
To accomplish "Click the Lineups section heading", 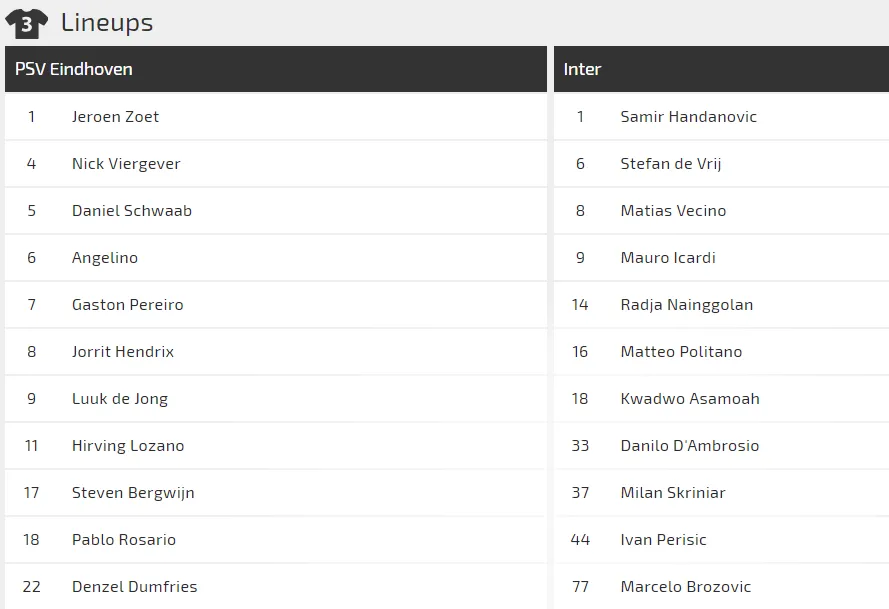I will tap(107, 23).
